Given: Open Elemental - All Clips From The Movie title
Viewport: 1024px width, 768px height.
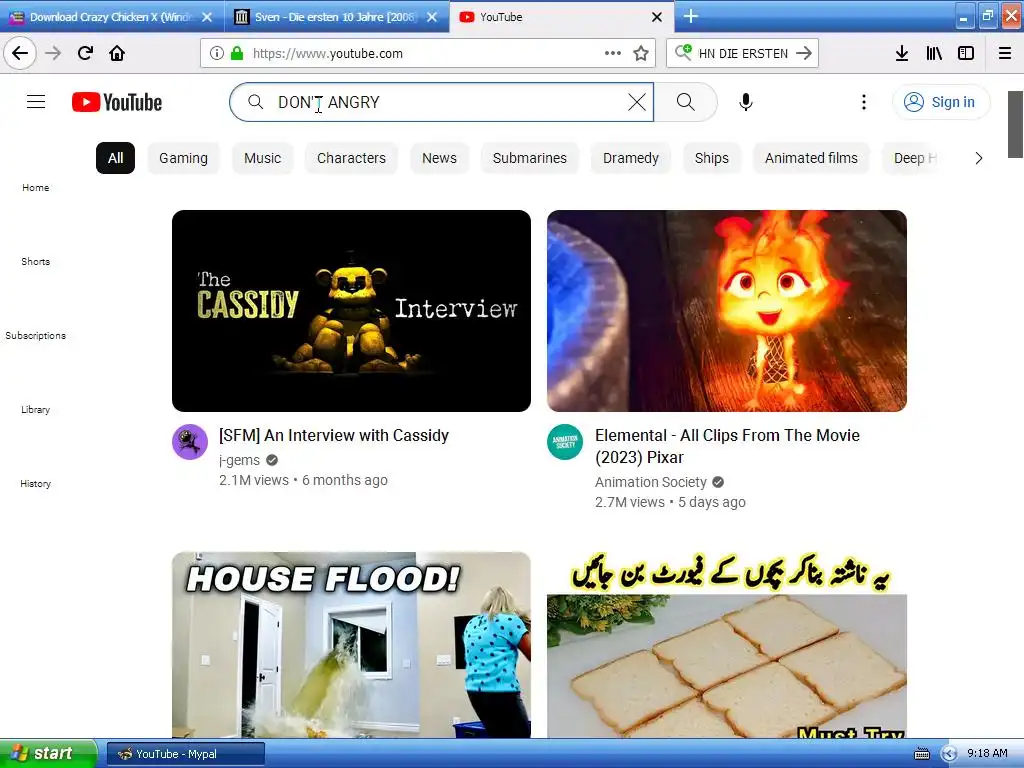Looking at the screenshot, I should (727, 446).
